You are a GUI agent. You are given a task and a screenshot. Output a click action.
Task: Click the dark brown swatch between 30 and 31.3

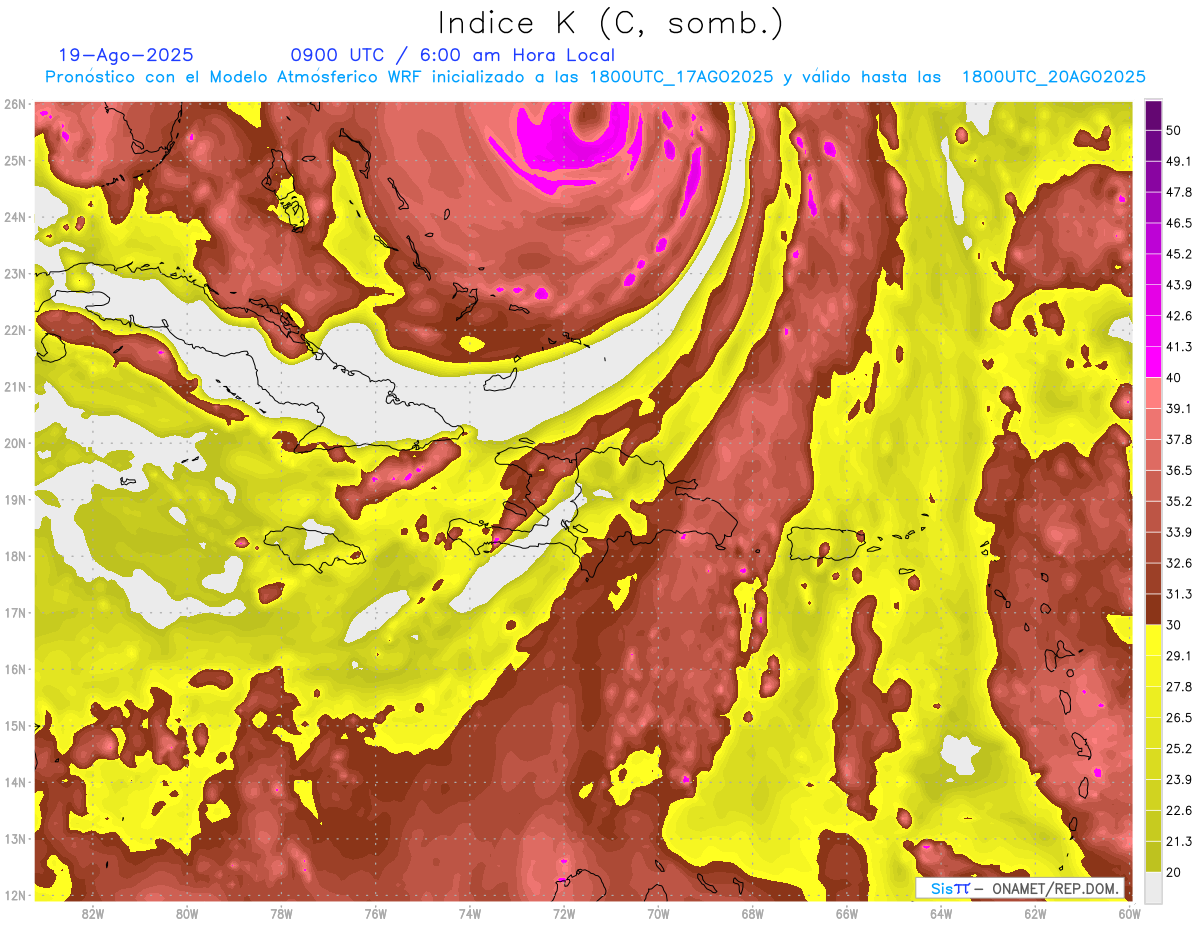pos(1153,609)
